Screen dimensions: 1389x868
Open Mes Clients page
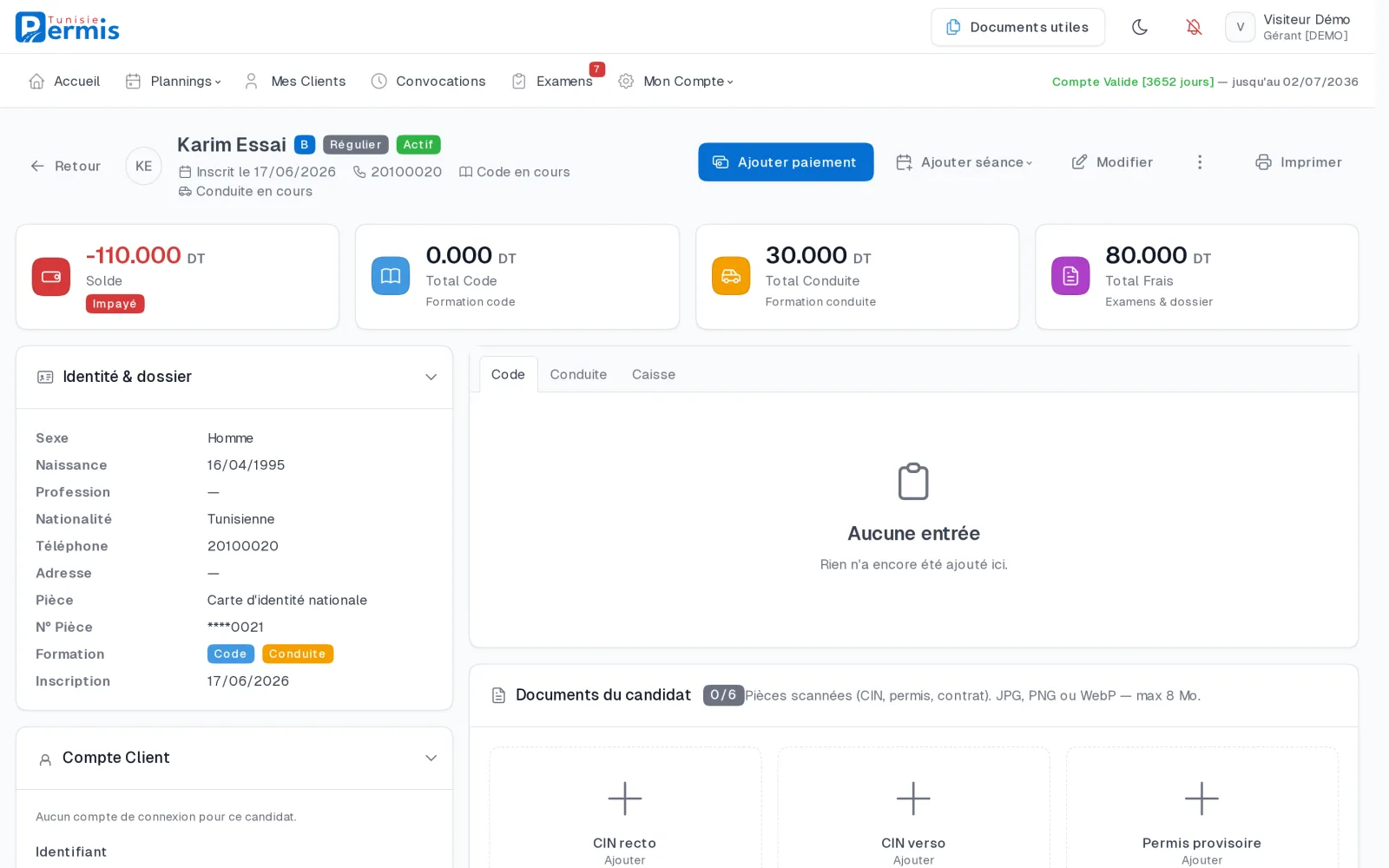(295, 81)
